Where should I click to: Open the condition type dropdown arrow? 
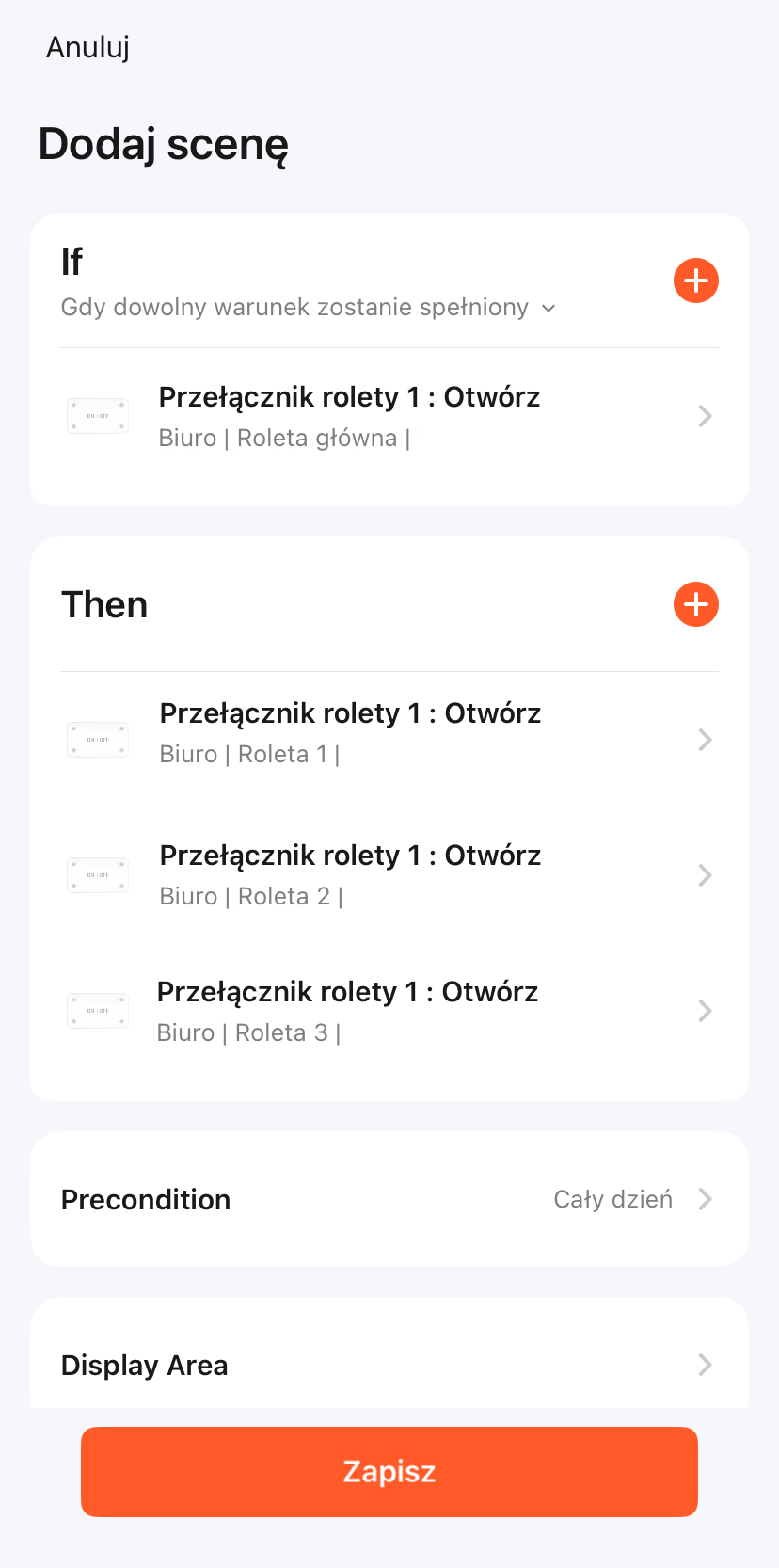(549, 309)
